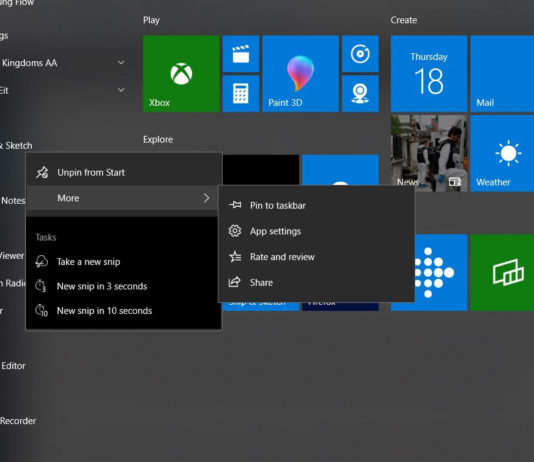Click the Explore group header
Screen dimensions: 534x462
(158, 140)
